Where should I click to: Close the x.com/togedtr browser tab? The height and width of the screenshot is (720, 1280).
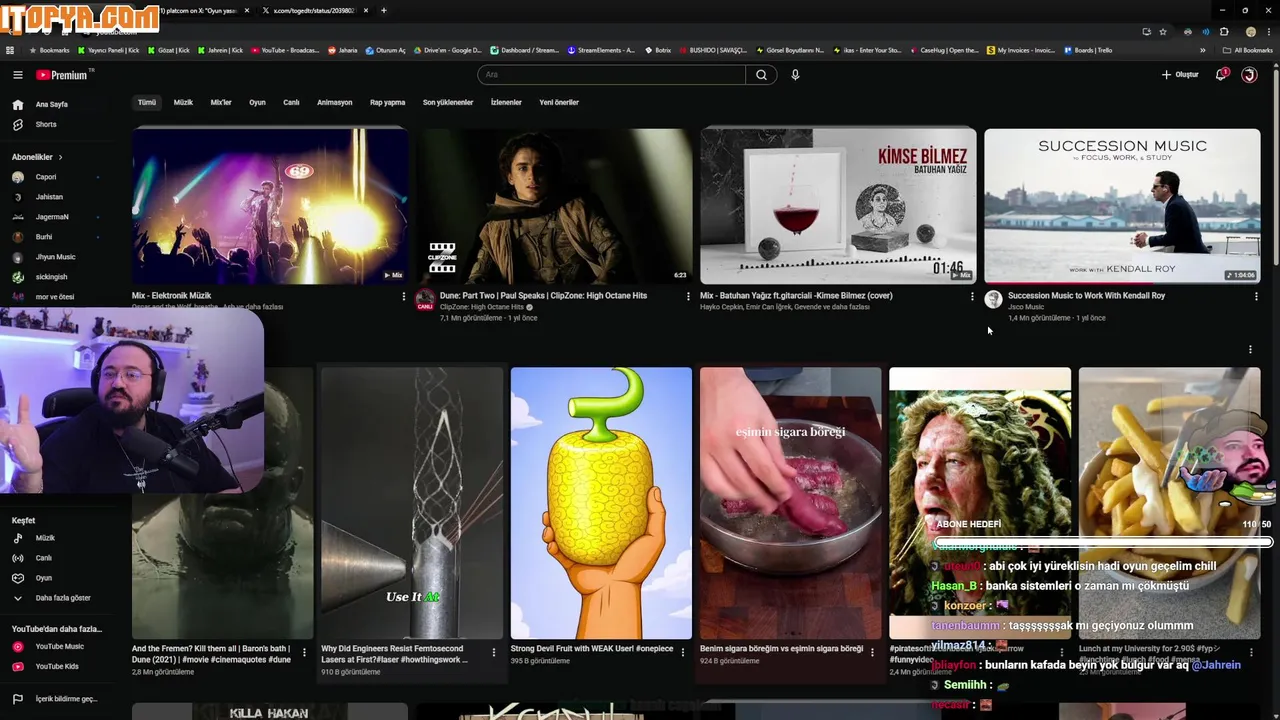pyautogui.click(x=366, y=10)
